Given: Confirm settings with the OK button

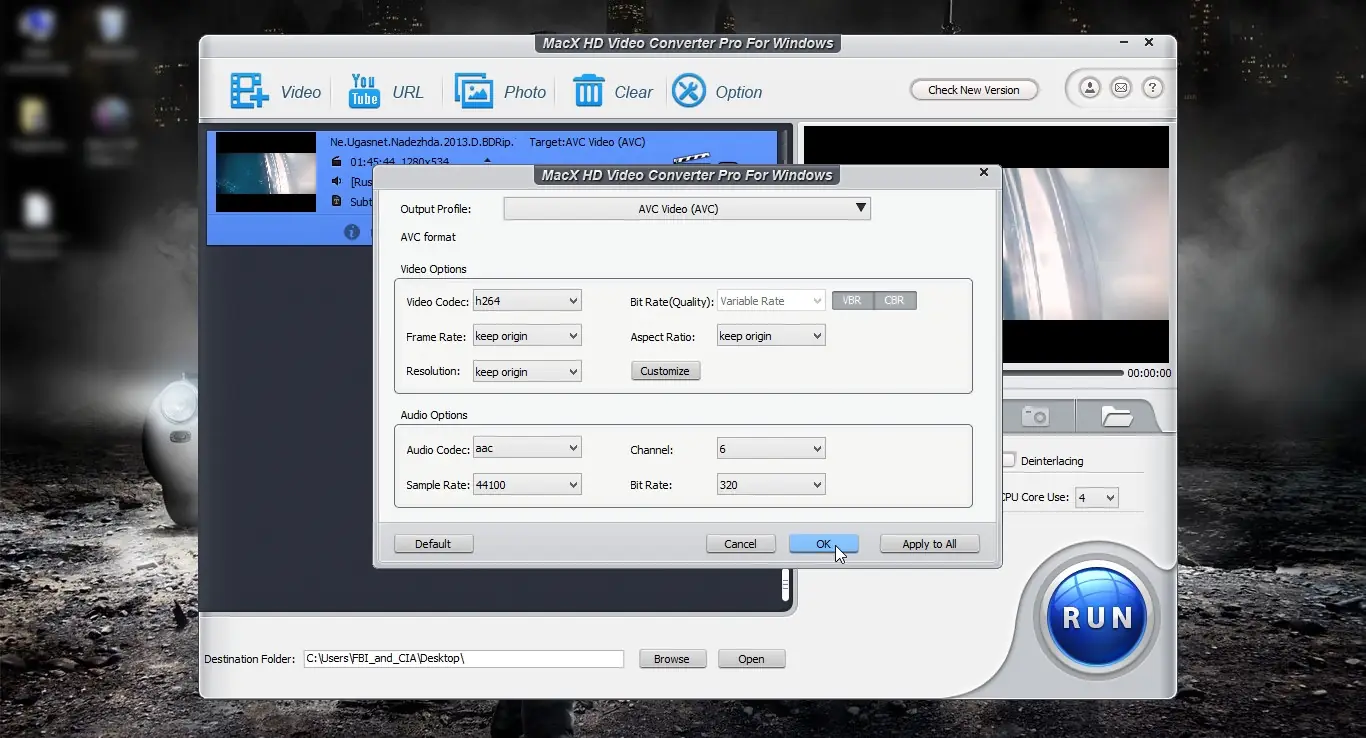Looking at the screenshot, I should point(823,544).
